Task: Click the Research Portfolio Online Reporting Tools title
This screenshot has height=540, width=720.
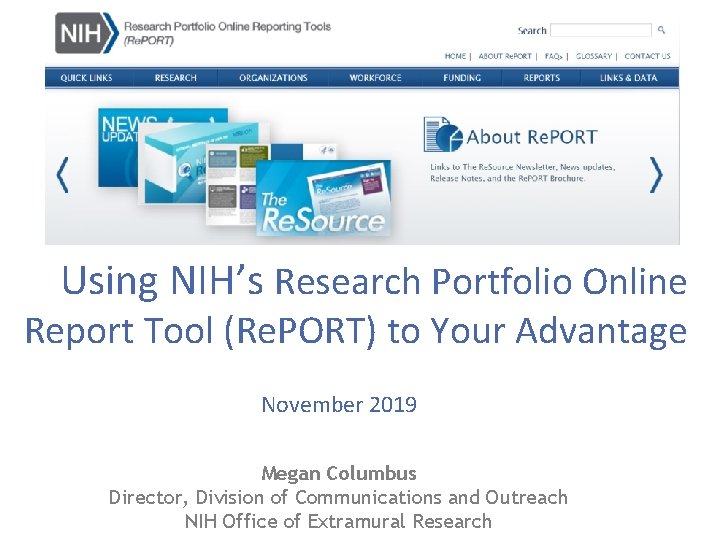Action: [227, 33]
